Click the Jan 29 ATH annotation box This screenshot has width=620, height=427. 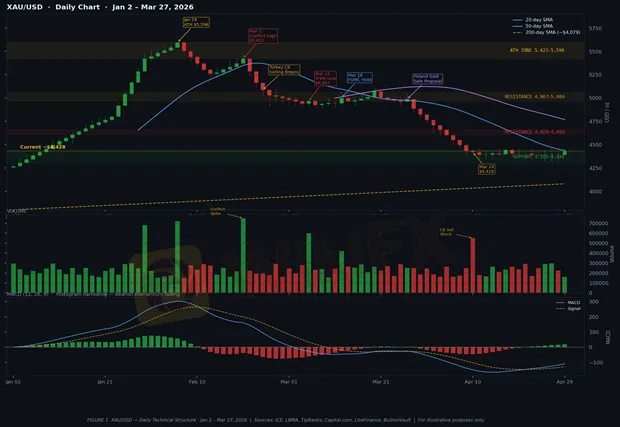196,22
